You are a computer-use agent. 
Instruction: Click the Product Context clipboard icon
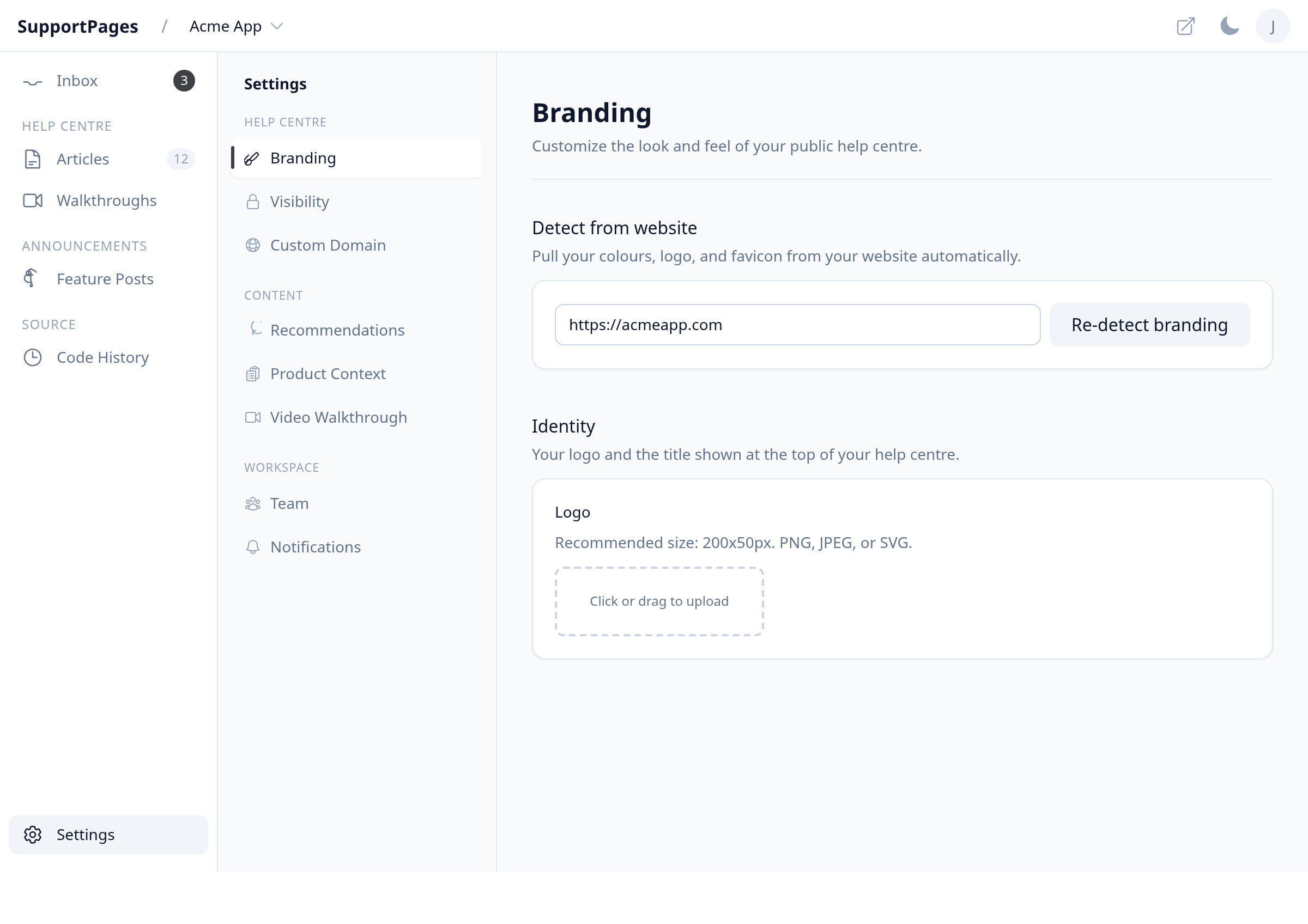coord(253,374)
